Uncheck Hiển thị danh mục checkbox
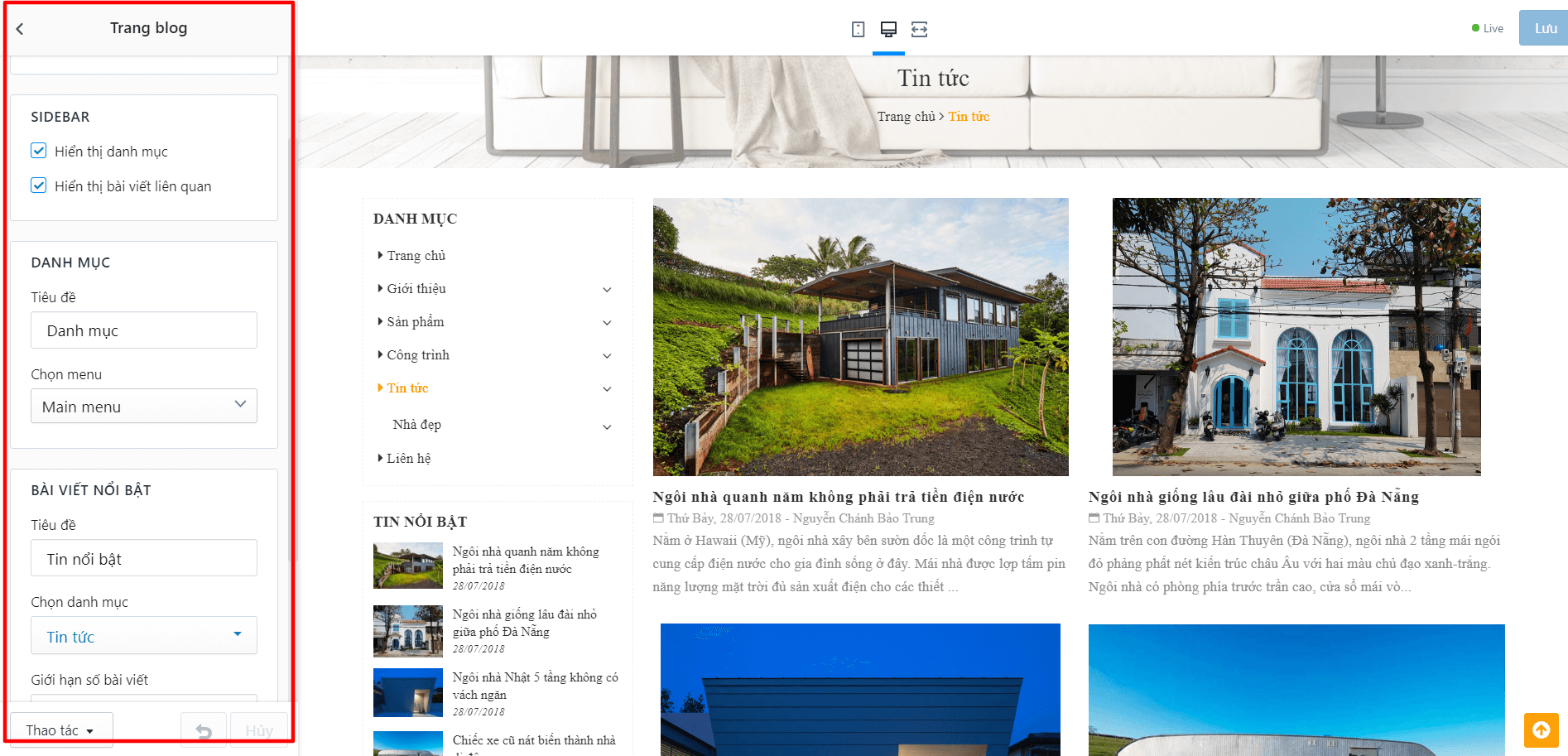Viewport: 1568px width, 756px height. point(39,151)
